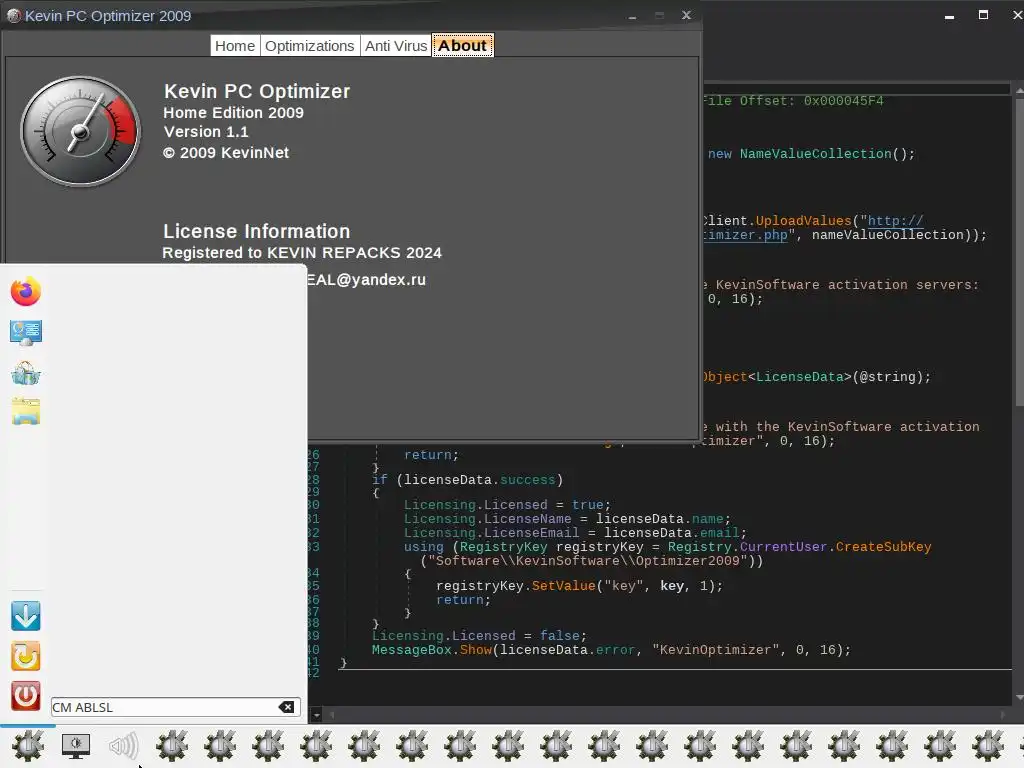This screenshot has width=1024, height=768.
Task: Click the 'License Information' heading
Action: click(256, 231)
